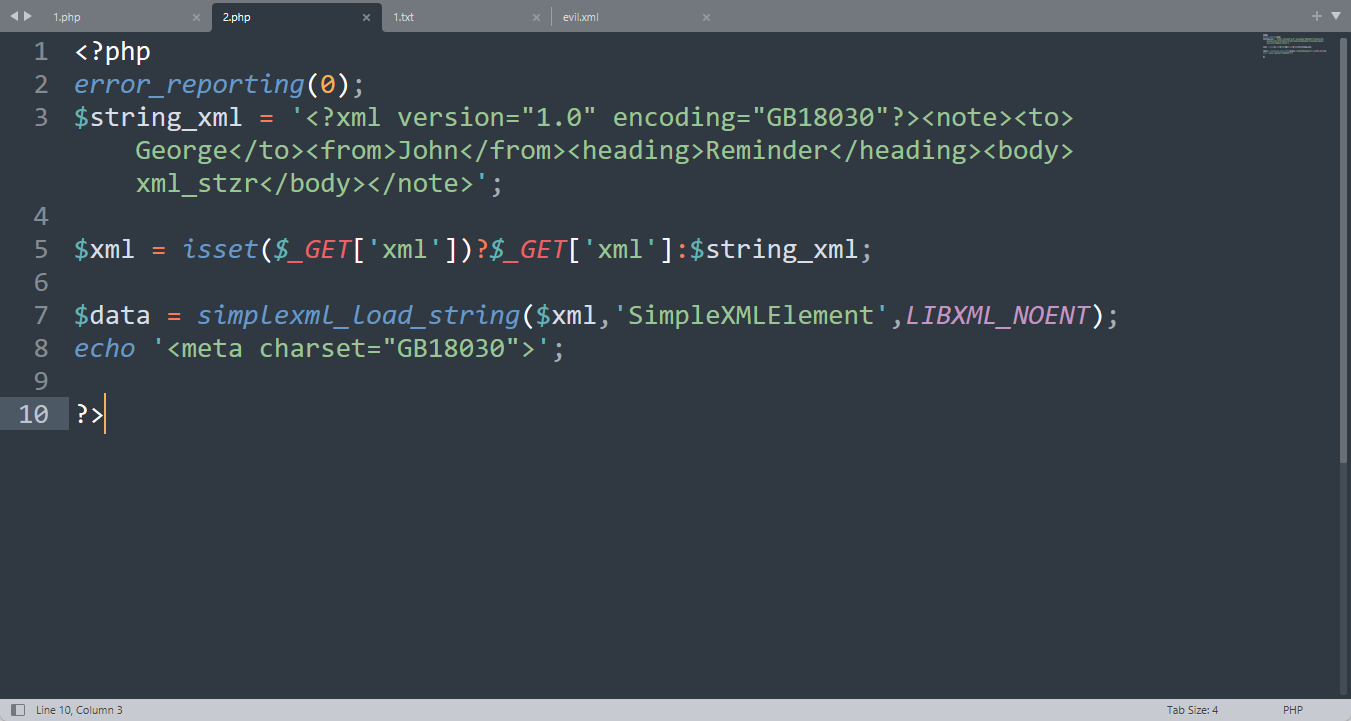Click the Line 10, Column 3 indicator
1351x721 pixels.
pos(79,710)
